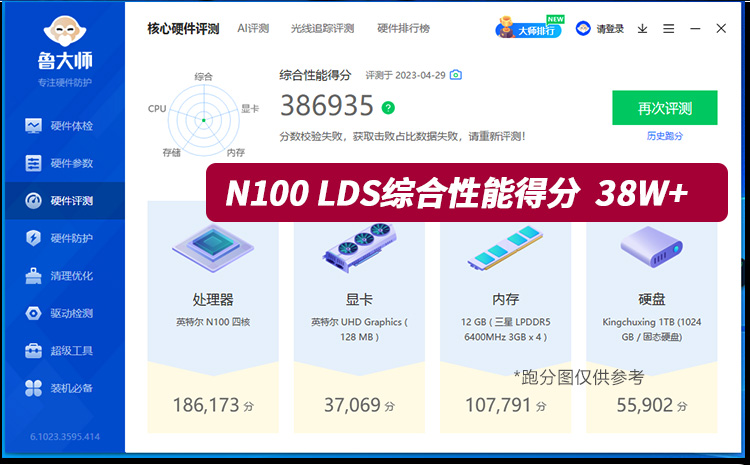Select 硬件评测 in the sidebar

point(65,200)
